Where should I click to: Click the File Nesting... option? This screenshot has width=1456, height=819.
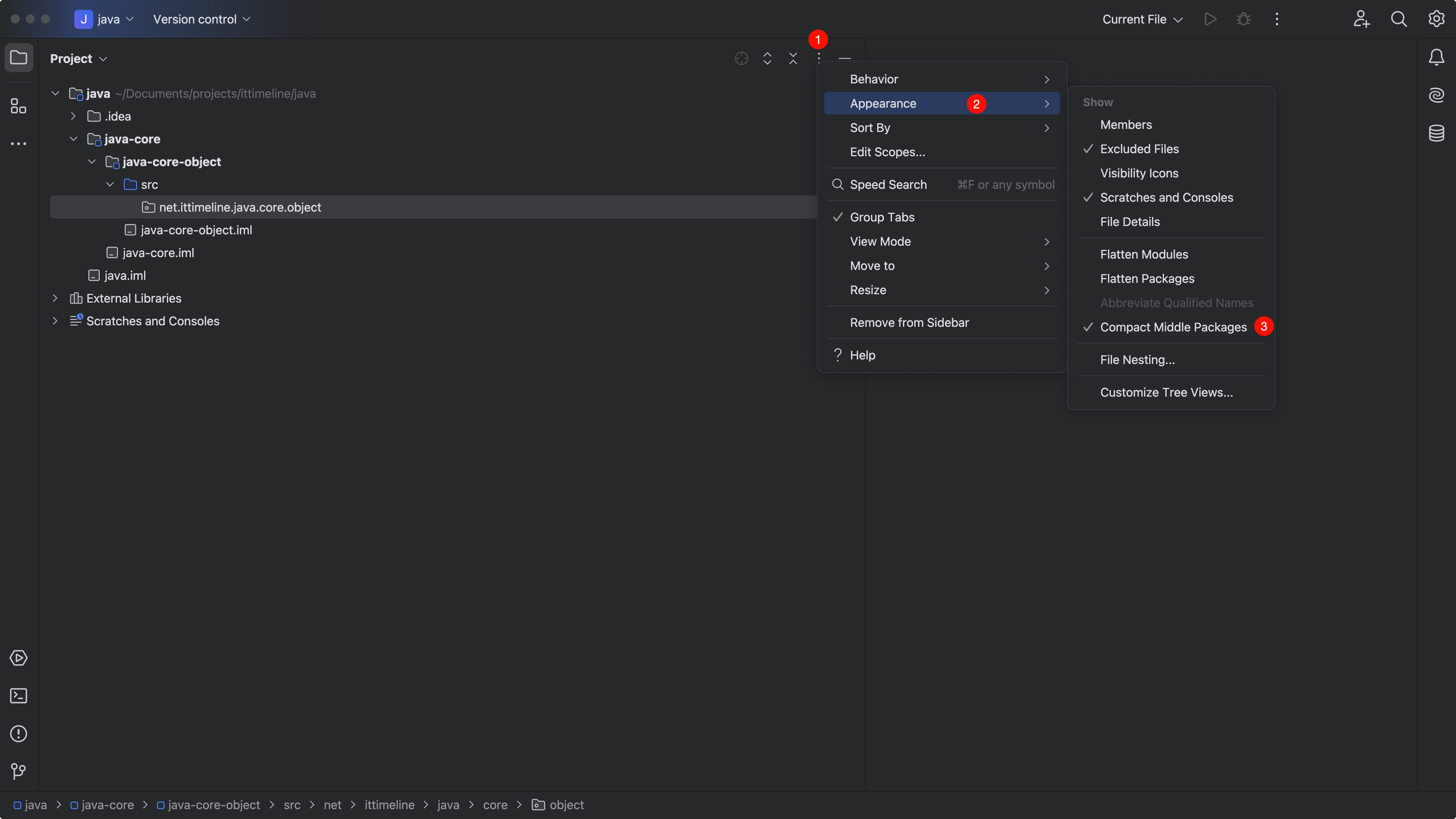(1137, 360)
